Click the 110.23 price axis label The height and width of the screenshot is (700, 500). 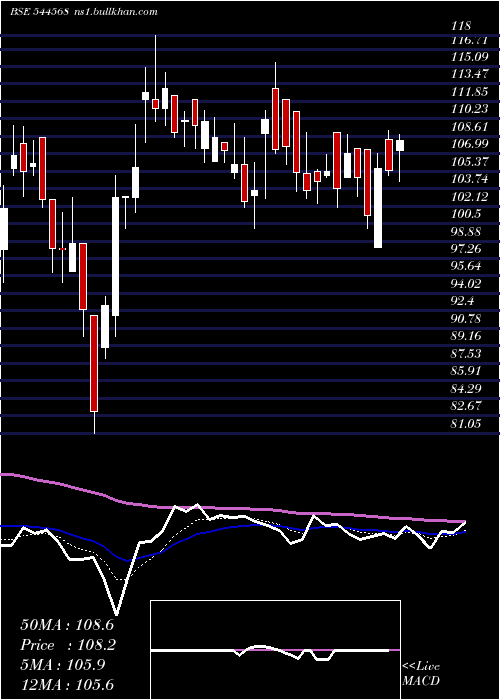pyautogui.click(x=469, y=109)
